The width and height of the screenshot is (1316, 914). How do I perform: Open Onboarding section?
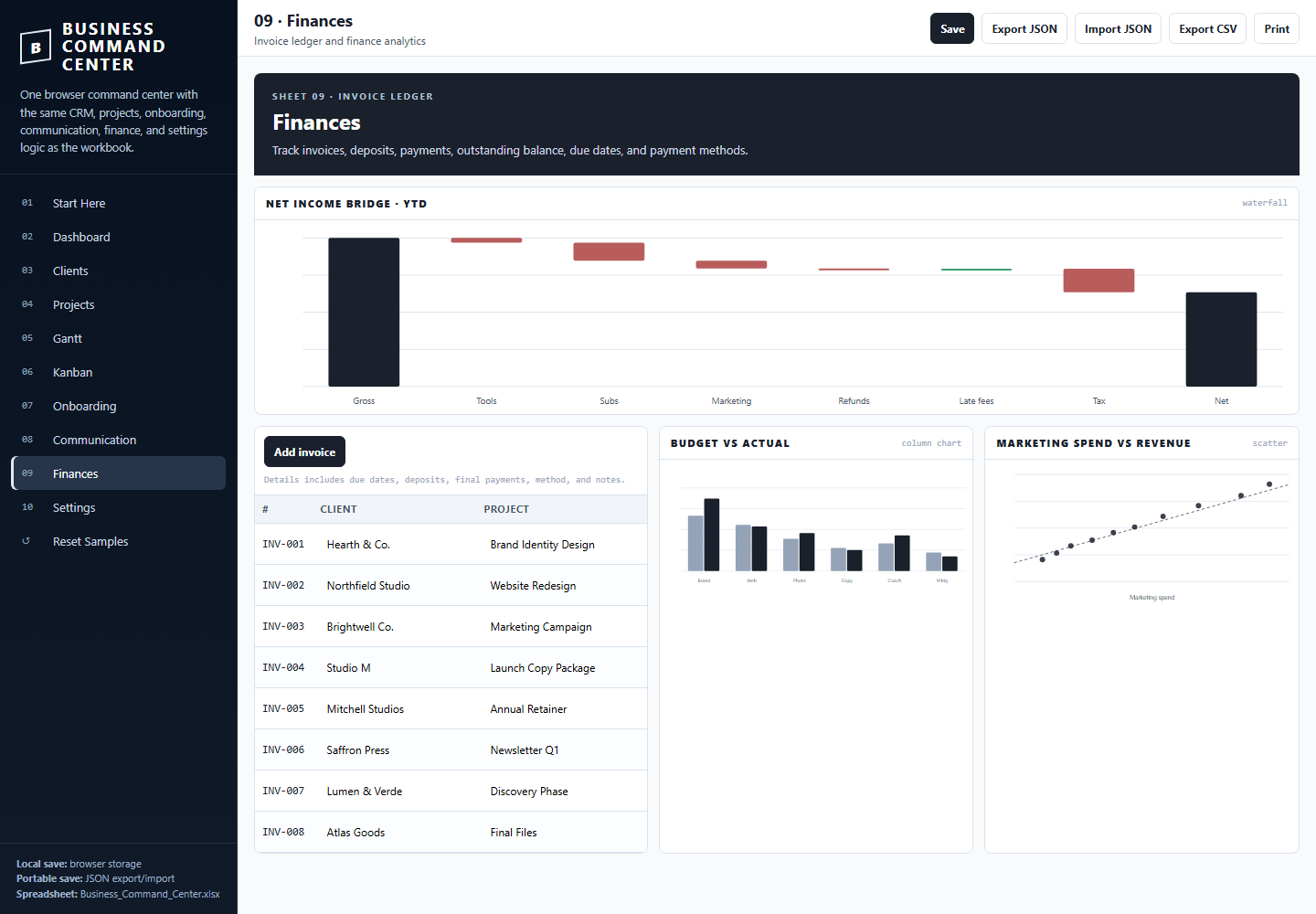[118, 406]
